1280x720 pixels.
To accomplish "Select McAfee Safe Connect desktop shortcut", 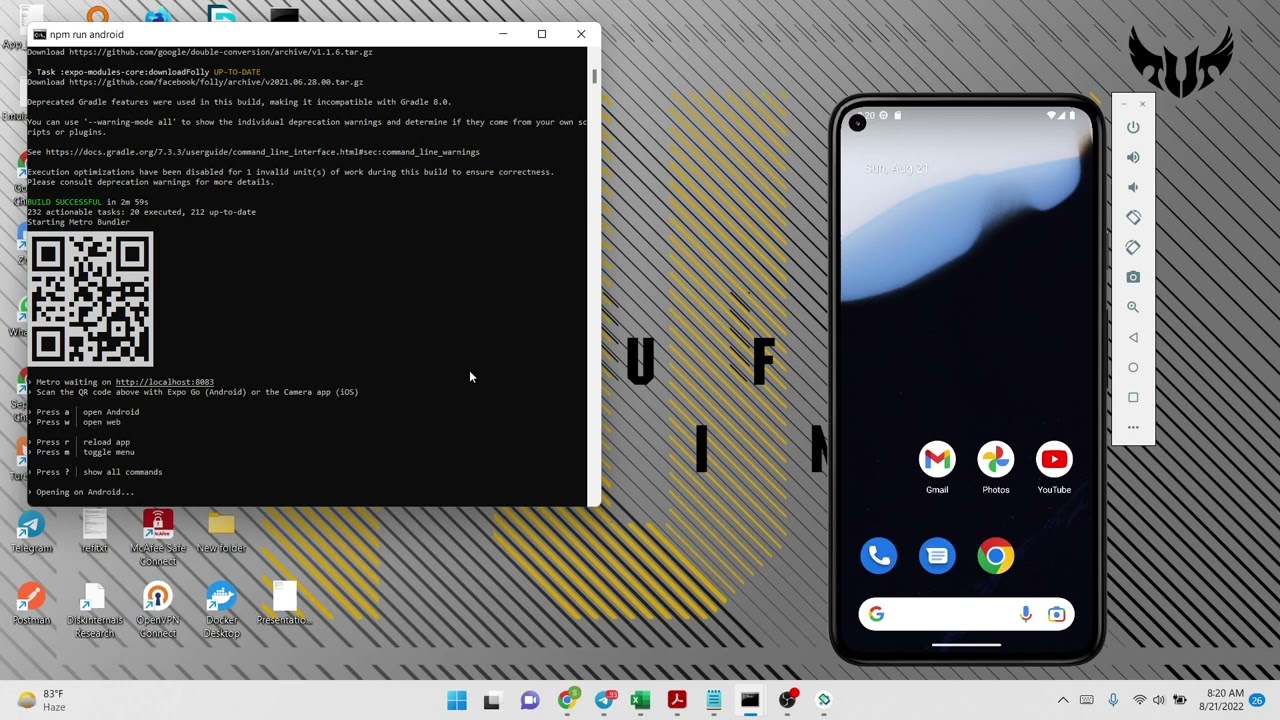I will (158, 538).
